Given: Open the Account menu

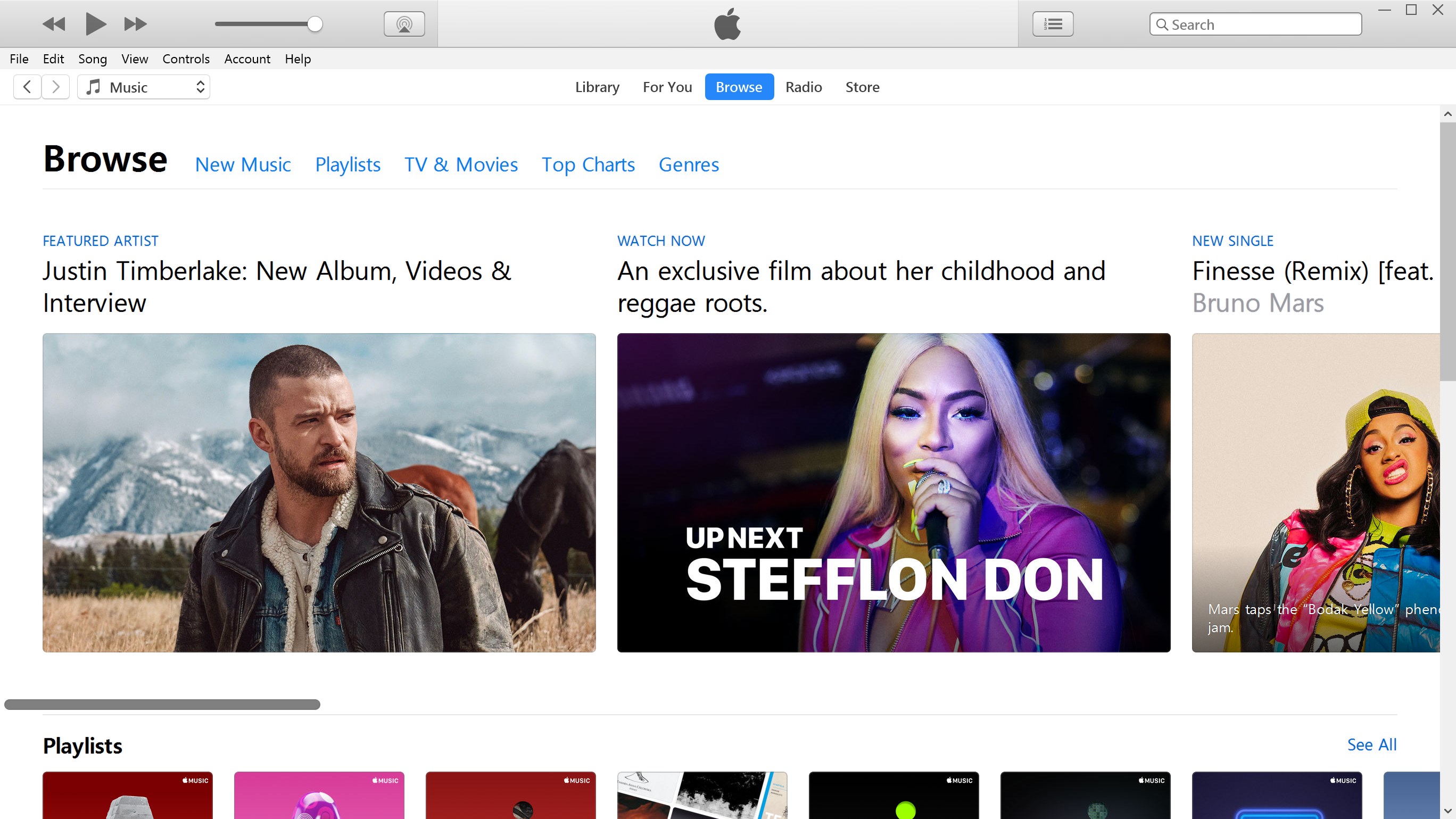Looking at the screenshot, I should tap(246, 59).
